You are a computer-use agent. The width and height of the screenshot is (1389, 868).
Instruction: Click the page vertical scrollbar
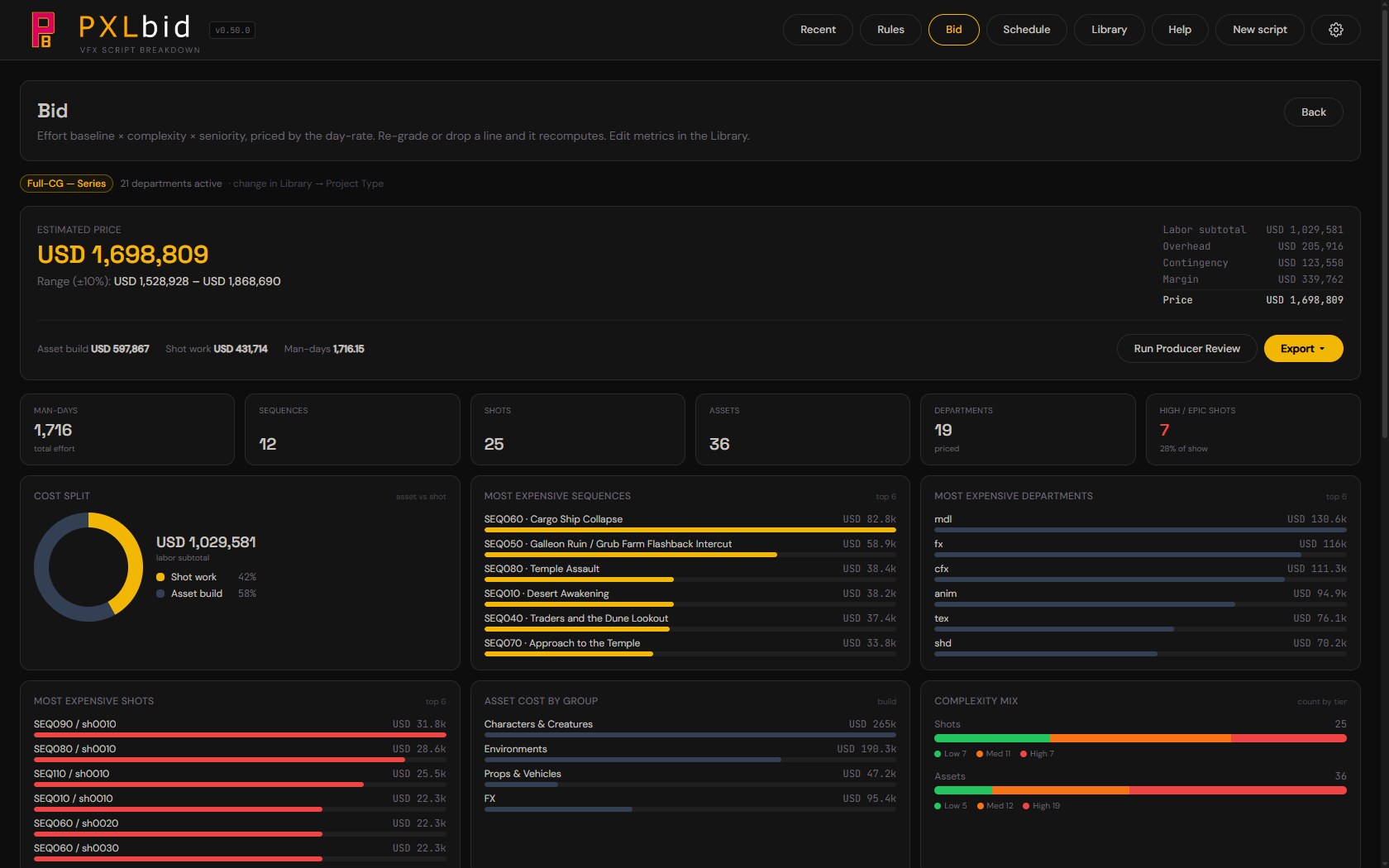(x=1385, y=219)
